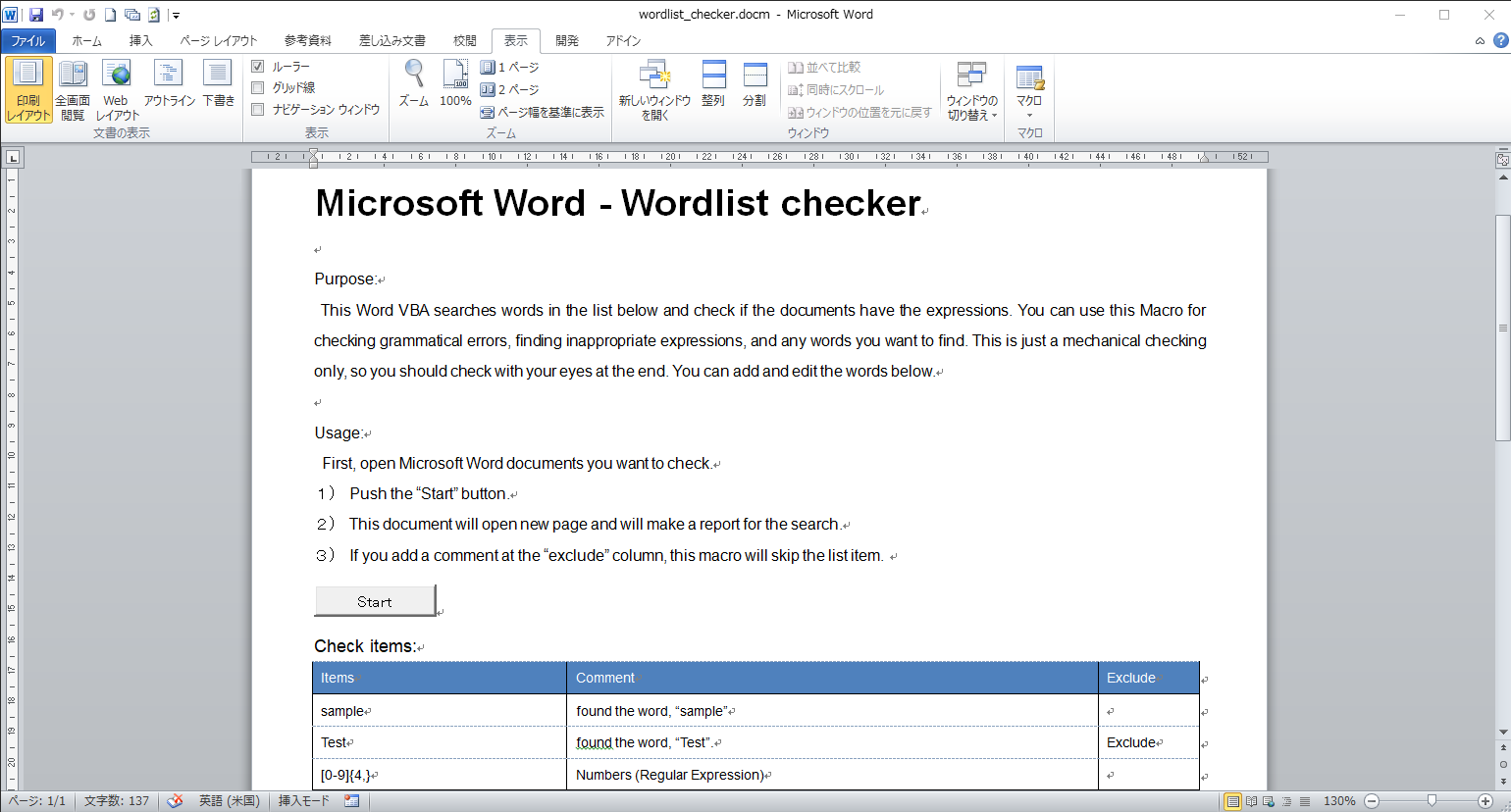The image size is (1511, 812).
Task: Click the scroll down arrow on vertical scrollbar
Action: [x=1502, y=733]
